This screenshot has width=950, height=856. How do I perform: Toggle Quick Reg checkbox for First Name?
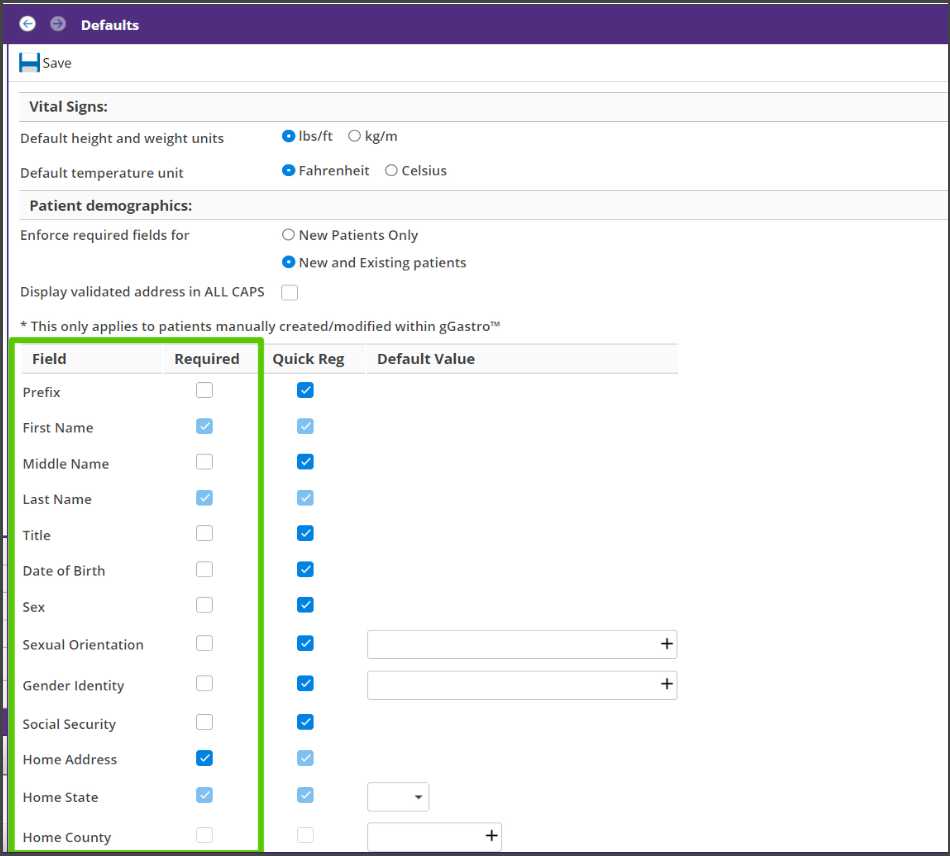tap(305, 426)
